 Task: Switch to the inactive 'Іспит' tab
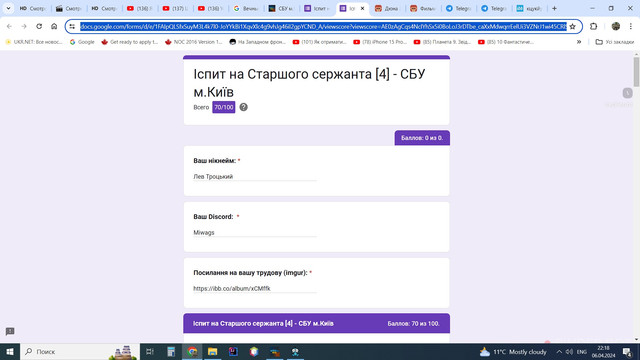point(317,8)
